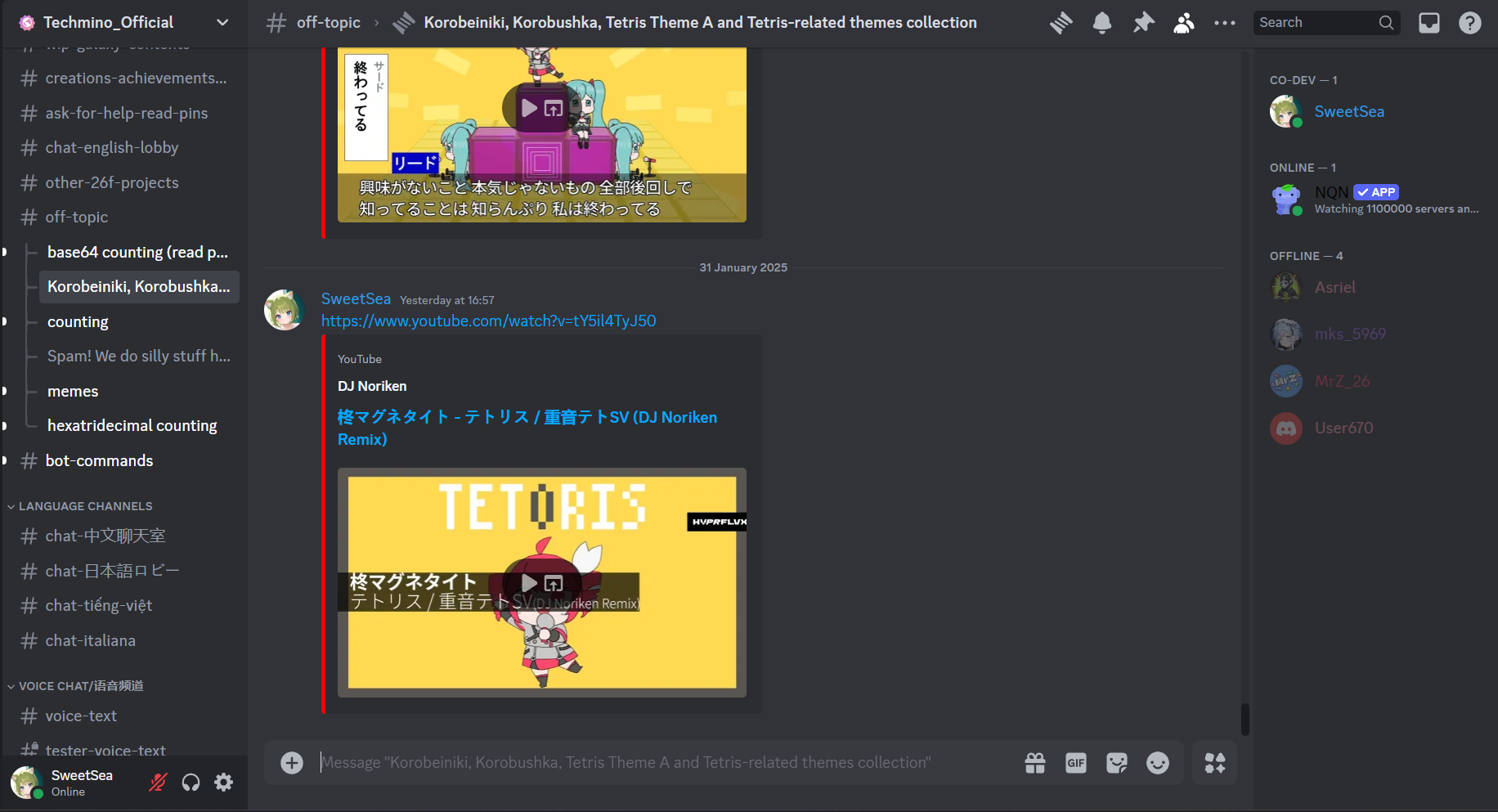Open chat-english-lobby channel
The width and height of the screenshot is (1498, 812).
[x=123, y=148]
